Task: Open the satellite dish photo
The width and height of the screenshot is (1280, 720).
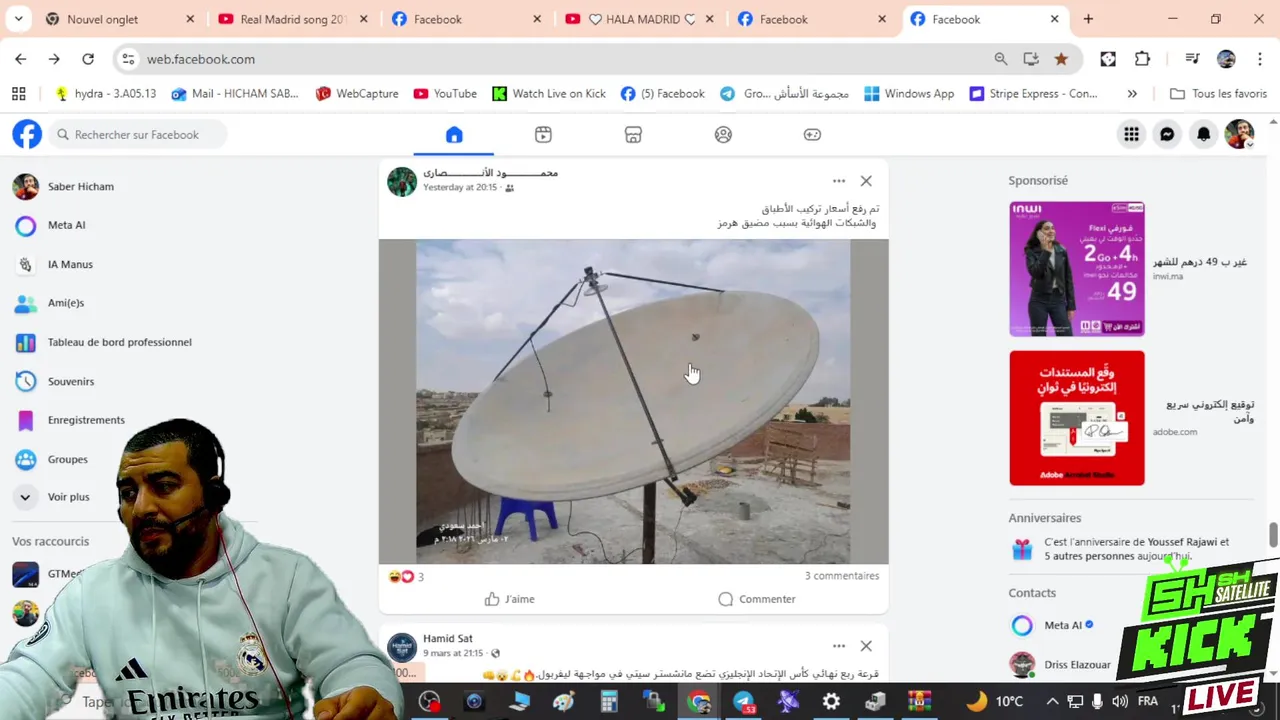Action: coord(633,401)
